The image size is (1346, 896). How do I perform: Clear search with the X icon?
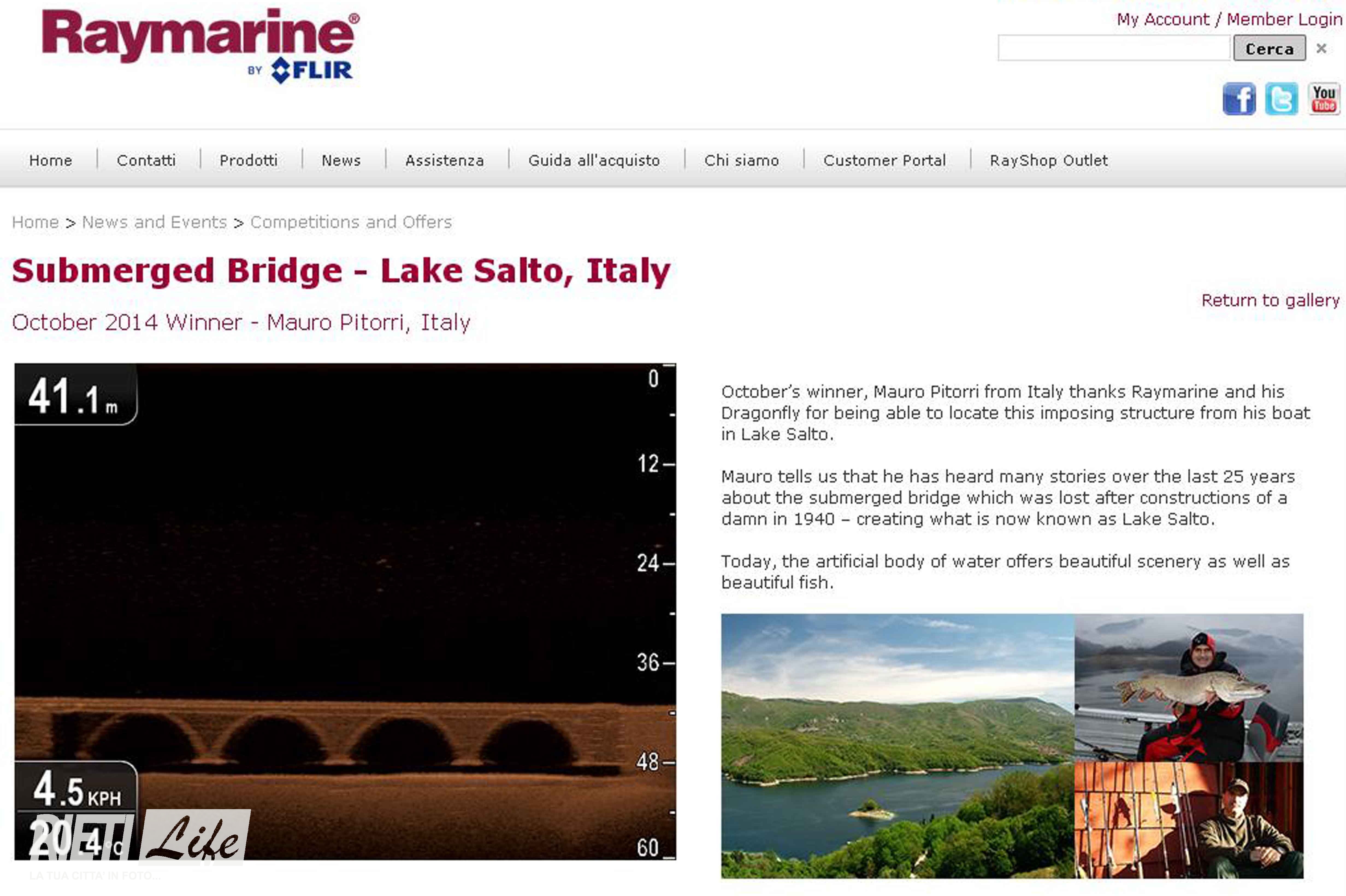pyautogui.click(x=1321, y=49)
